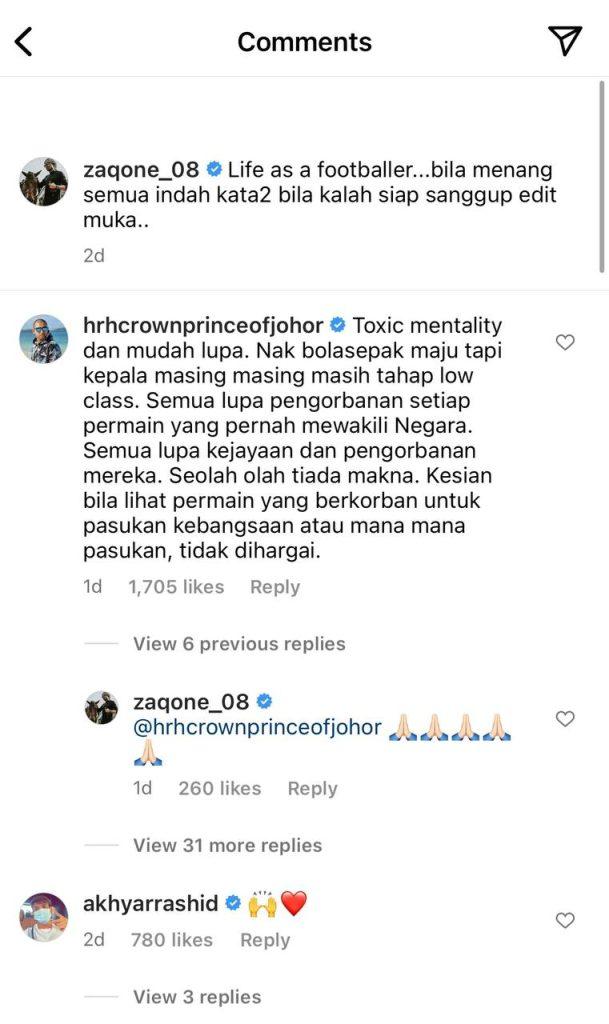Open akhyarrashid profile picture
Viewport: 609px width, 1024px height.
pyautogui.click(x=43, y=917)
